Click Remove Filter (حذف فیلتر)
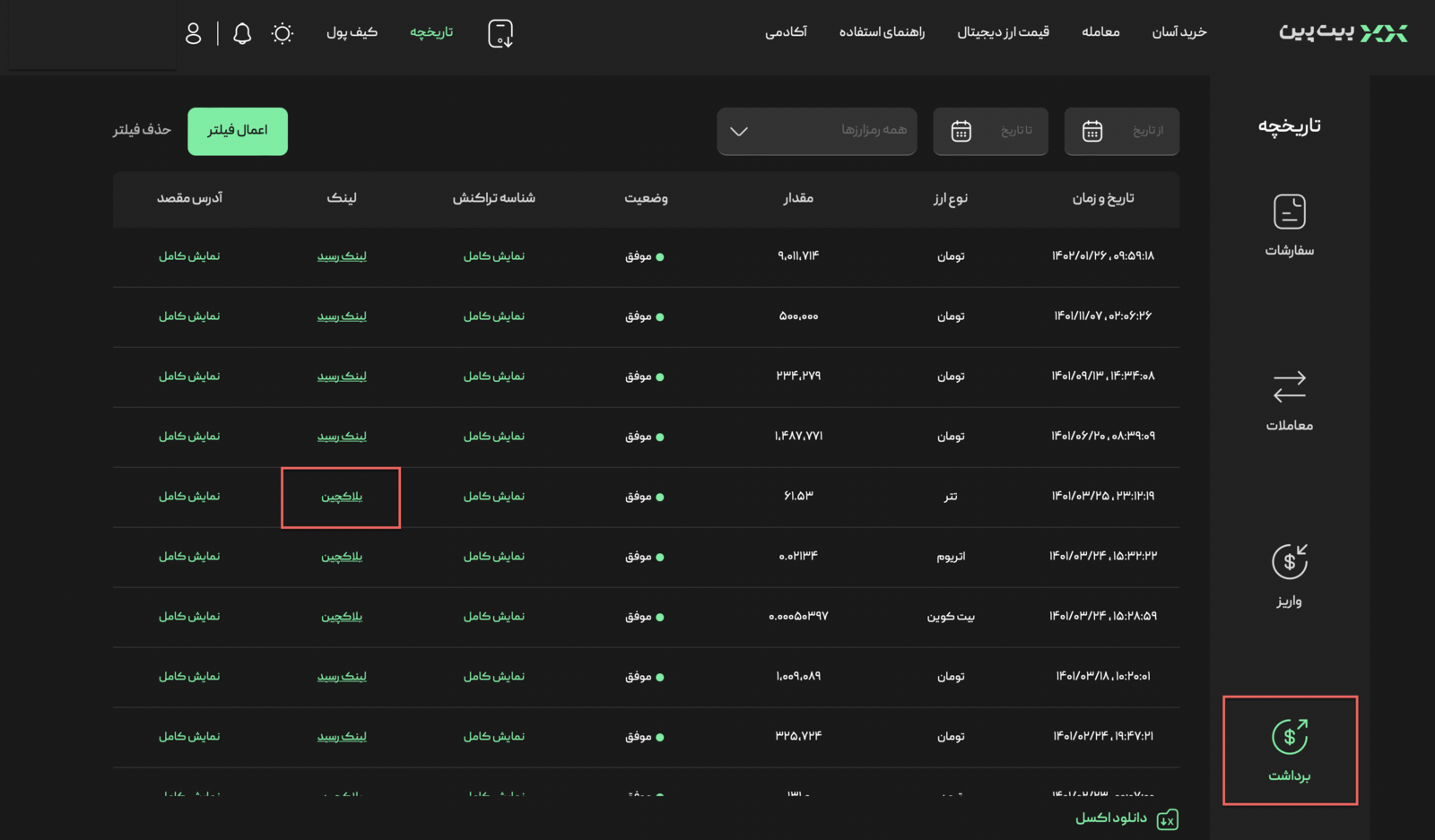Image resolution: width=1435 pixels, height=840 pixels. tap(142, 130)
